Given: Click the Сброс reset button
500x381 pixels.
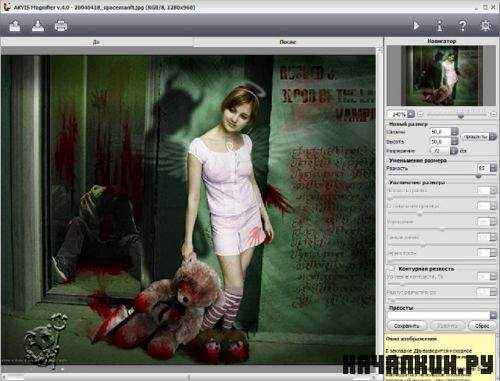Looking at the screenshot, I should click(x=482, y=326).
